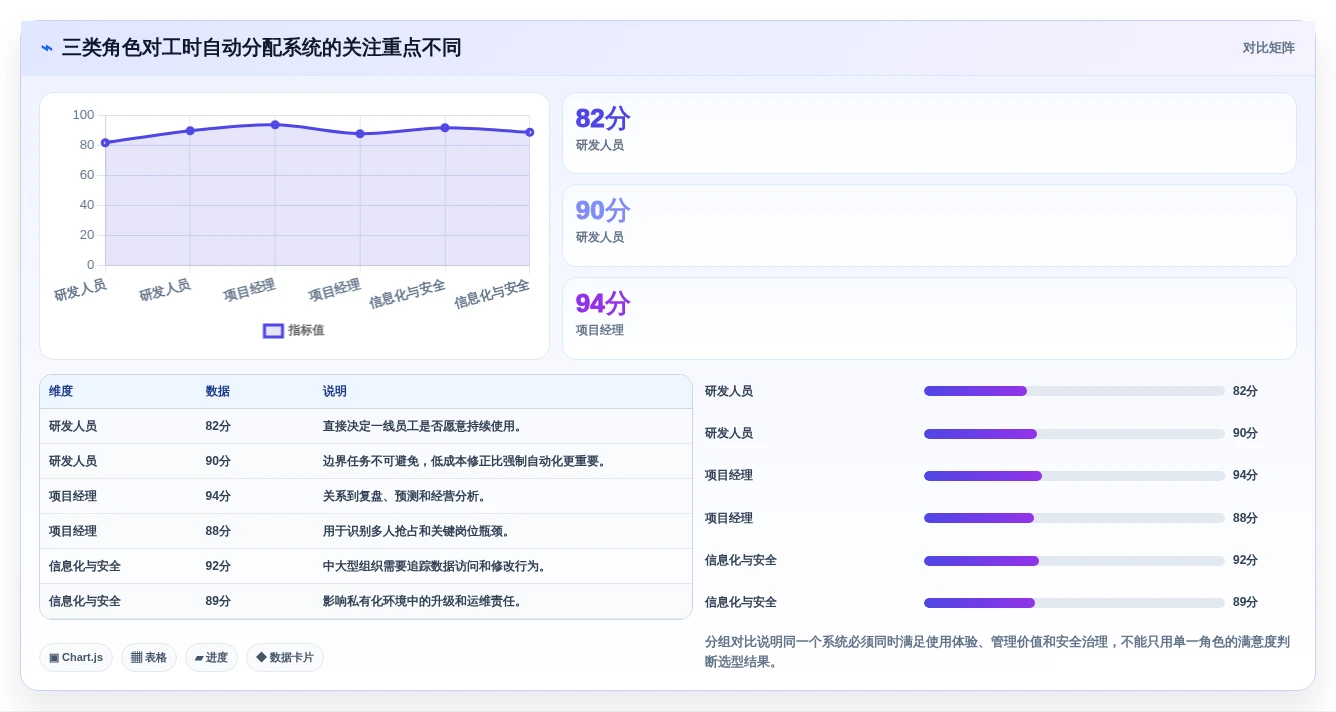The width and height of the screenshot is (1336, 712).
Task: Click the 82分 progress bar
Action: (1074, 391)
